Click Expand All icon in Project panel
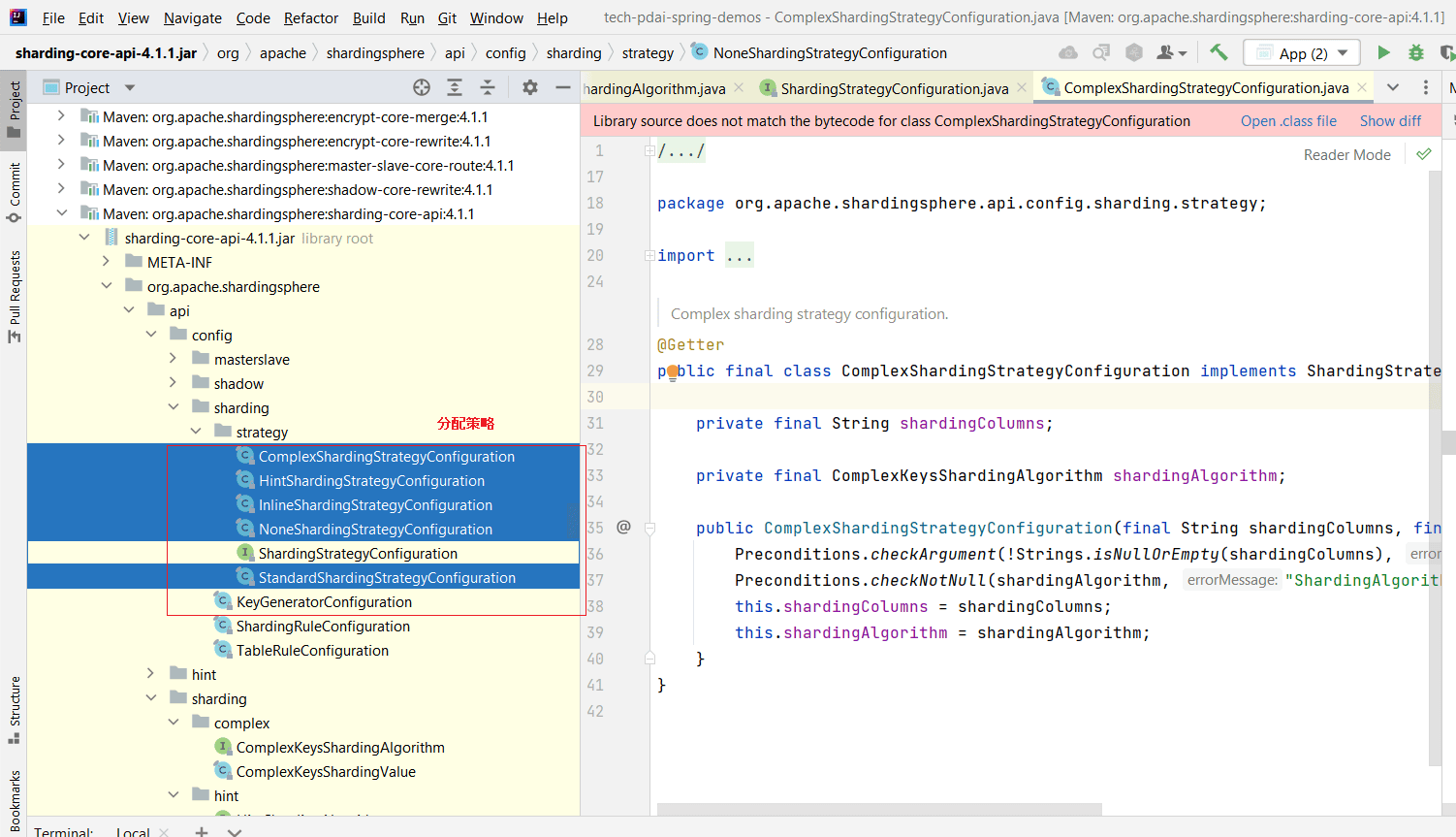Screen dimensions: 1456x837 tap(455, 88)
